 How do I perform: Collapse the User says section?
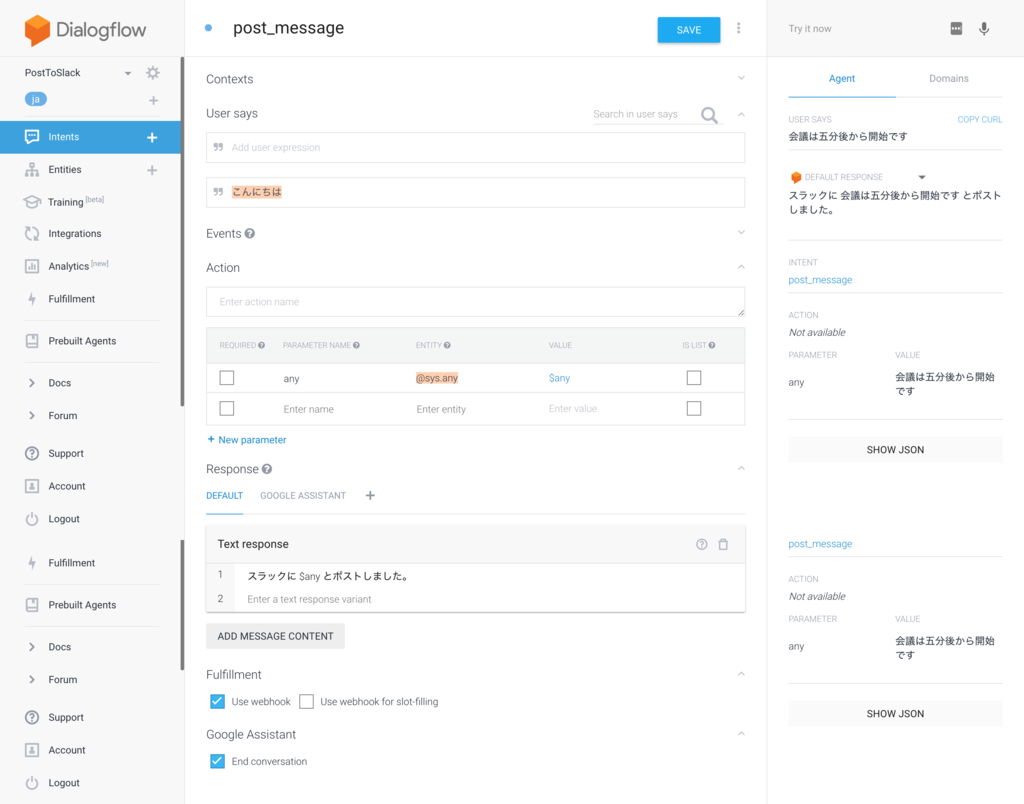pos(741,114)
